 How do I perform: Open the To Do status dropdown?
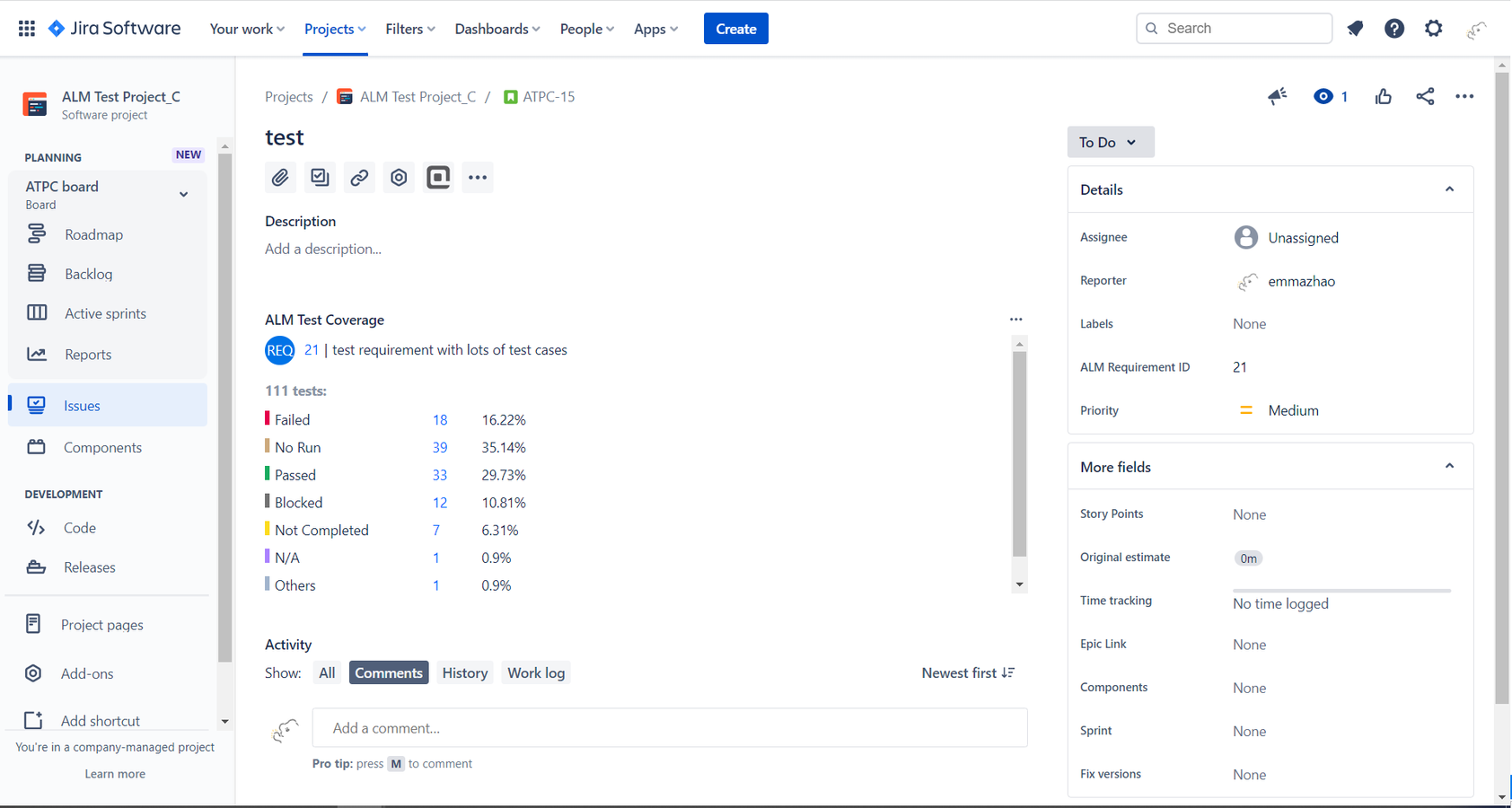click(1111, 142)
